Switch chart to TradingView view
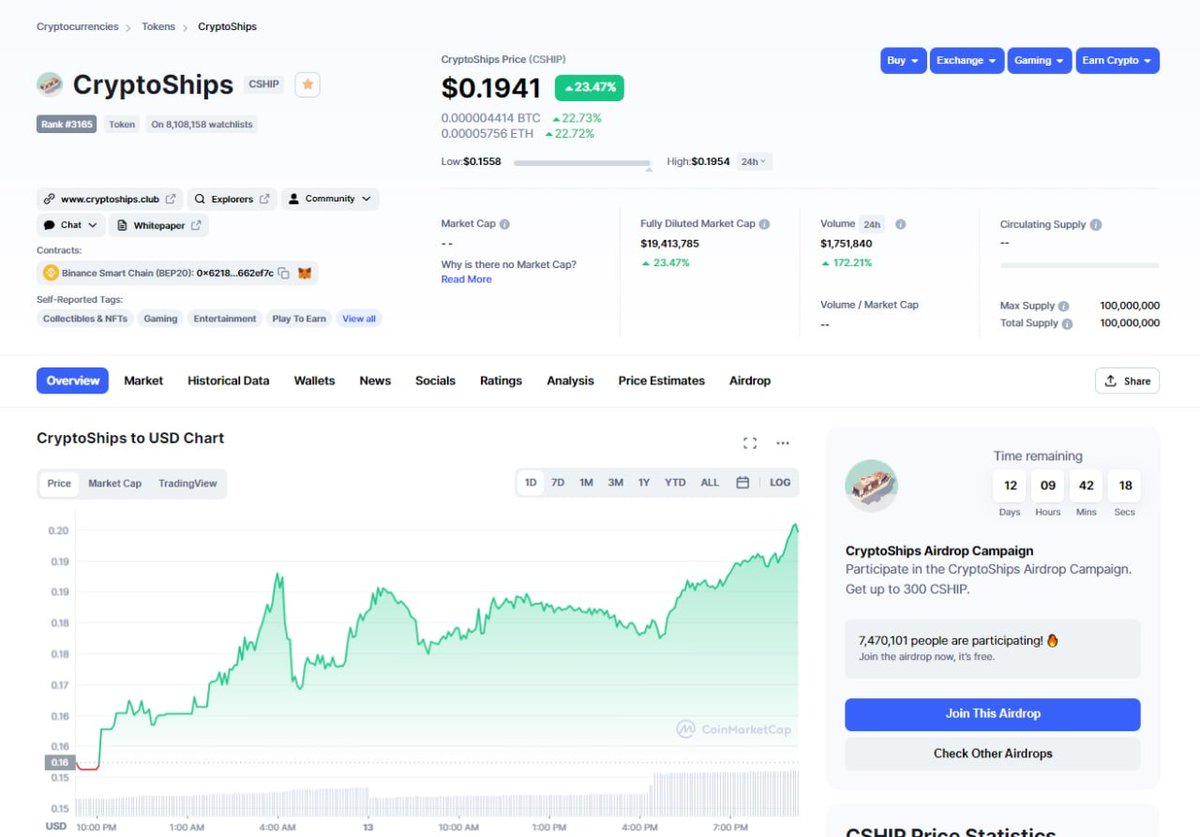The image size is (1200, 837). point(188,483)
